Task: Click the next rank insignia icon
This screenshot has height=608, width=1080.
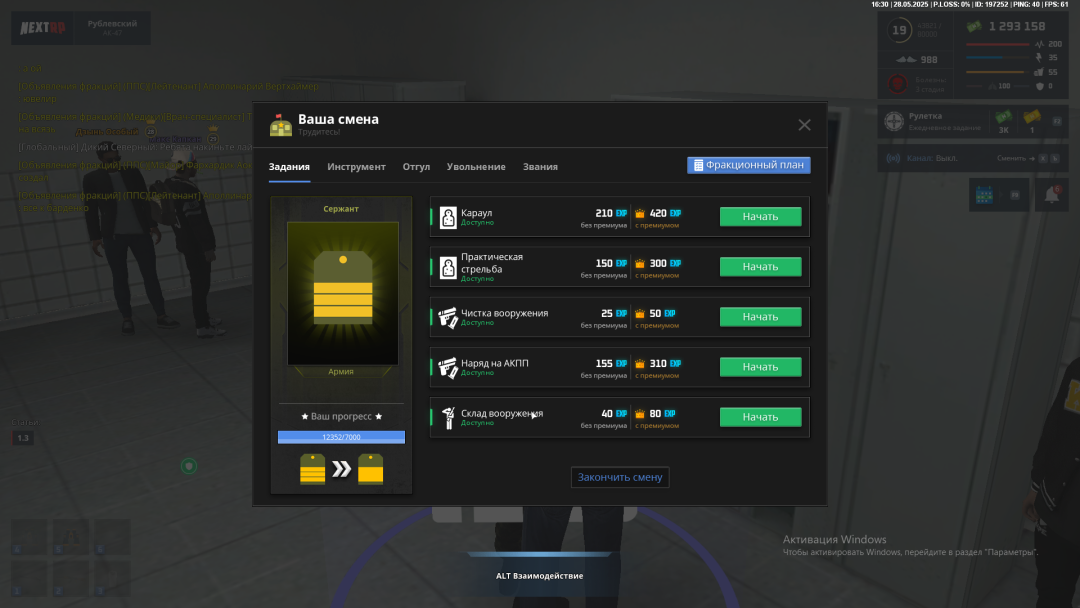Action: (372, 469)
